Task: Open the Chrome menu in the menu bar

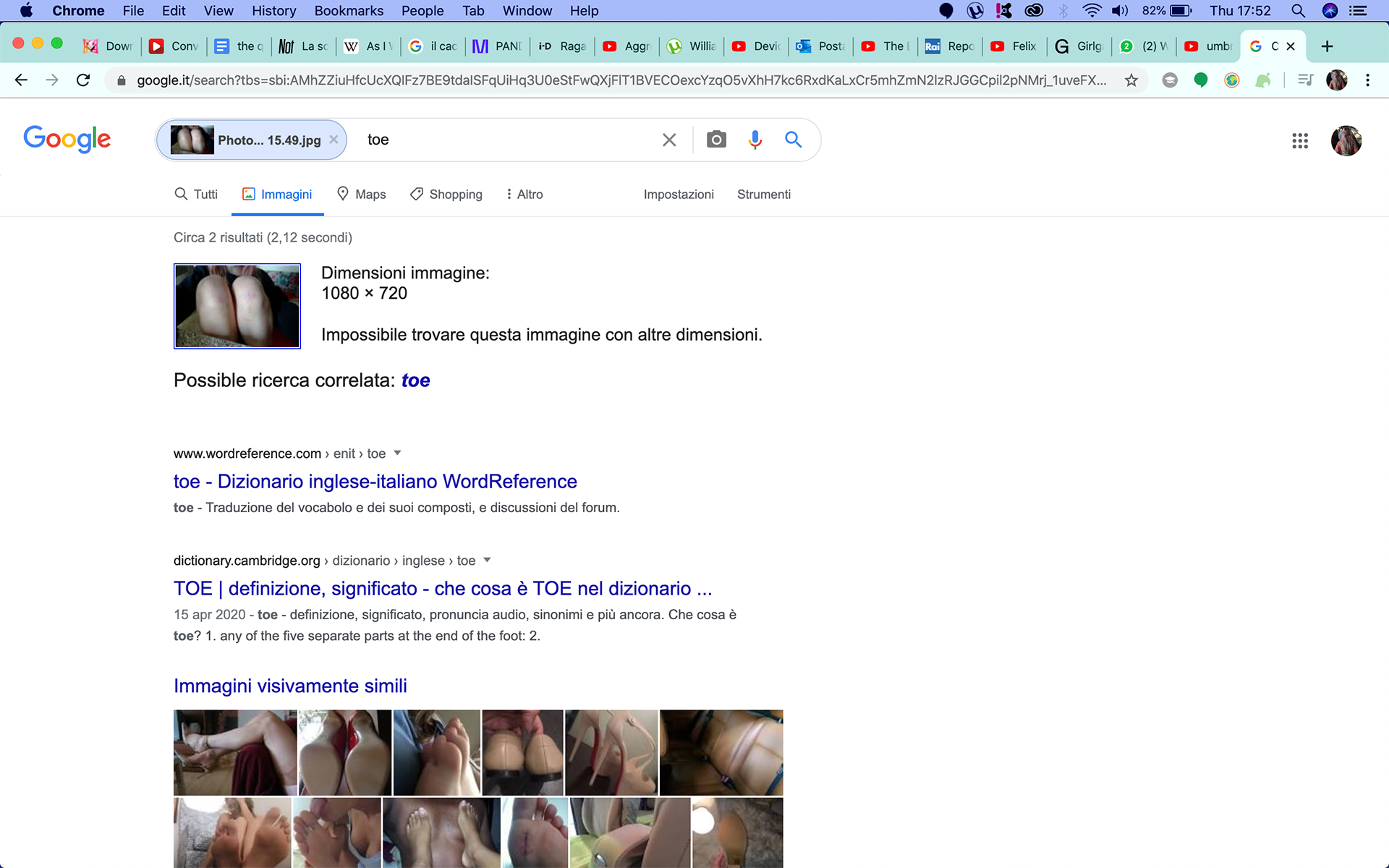Action: point(78,11)
